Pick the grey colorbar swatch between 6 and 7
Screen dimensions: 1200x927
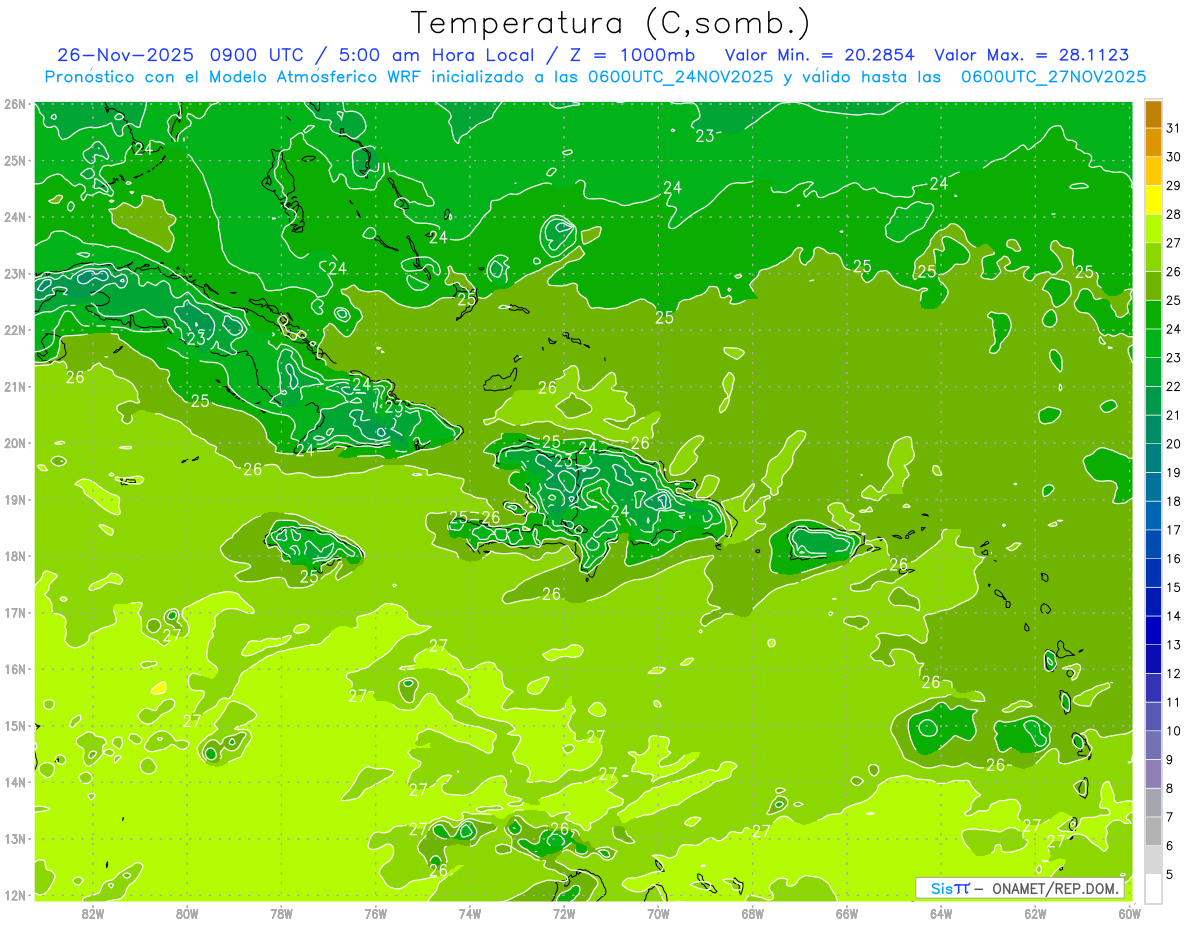point(1153,831)
